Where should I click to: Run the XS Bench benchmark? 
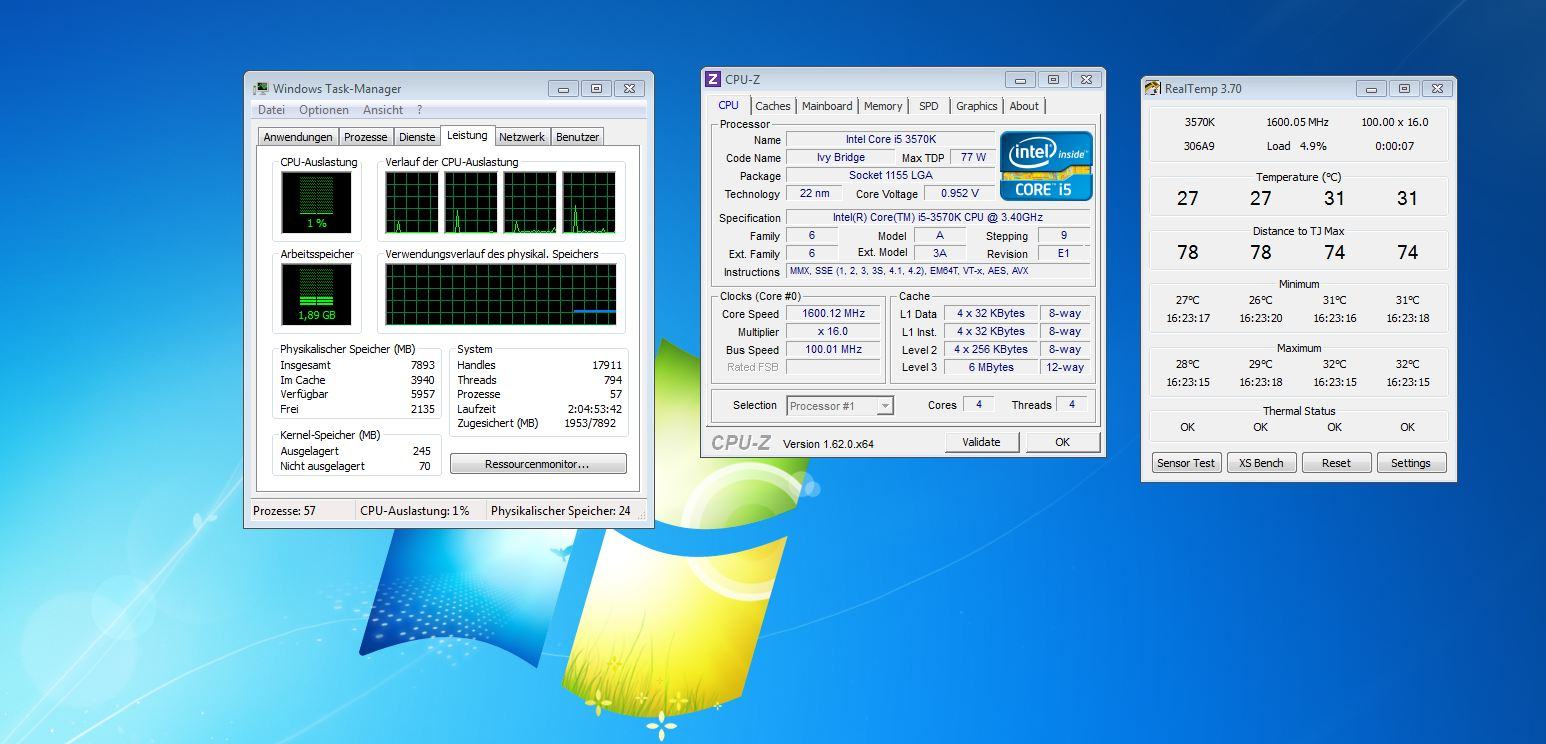tap(1261, 463)
